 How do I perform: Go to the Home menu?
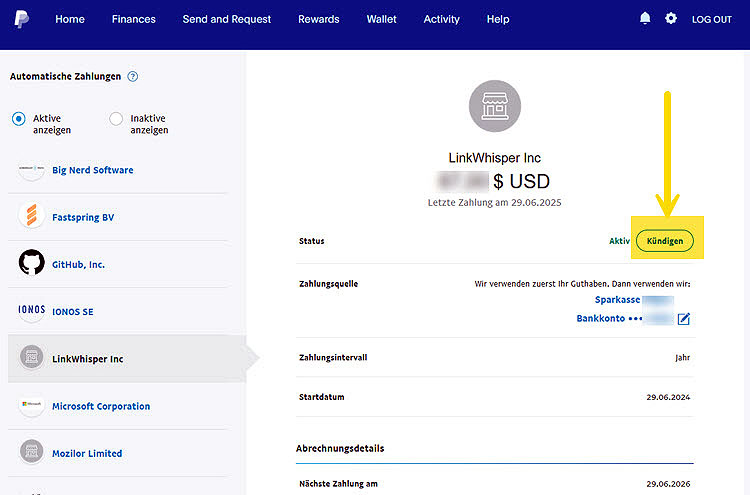tap(70, 19)
